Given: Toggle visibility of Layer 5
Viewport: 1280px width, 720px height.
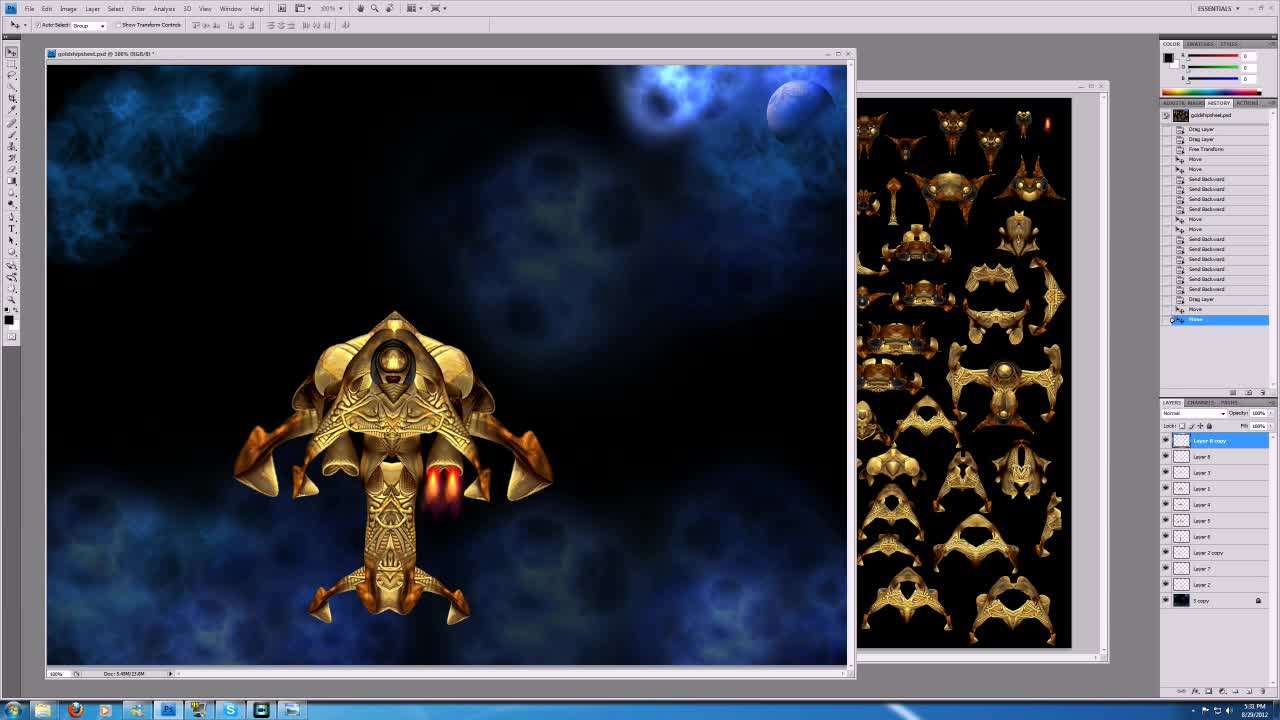Looking at the screenshot, I should coord(1166,520).
